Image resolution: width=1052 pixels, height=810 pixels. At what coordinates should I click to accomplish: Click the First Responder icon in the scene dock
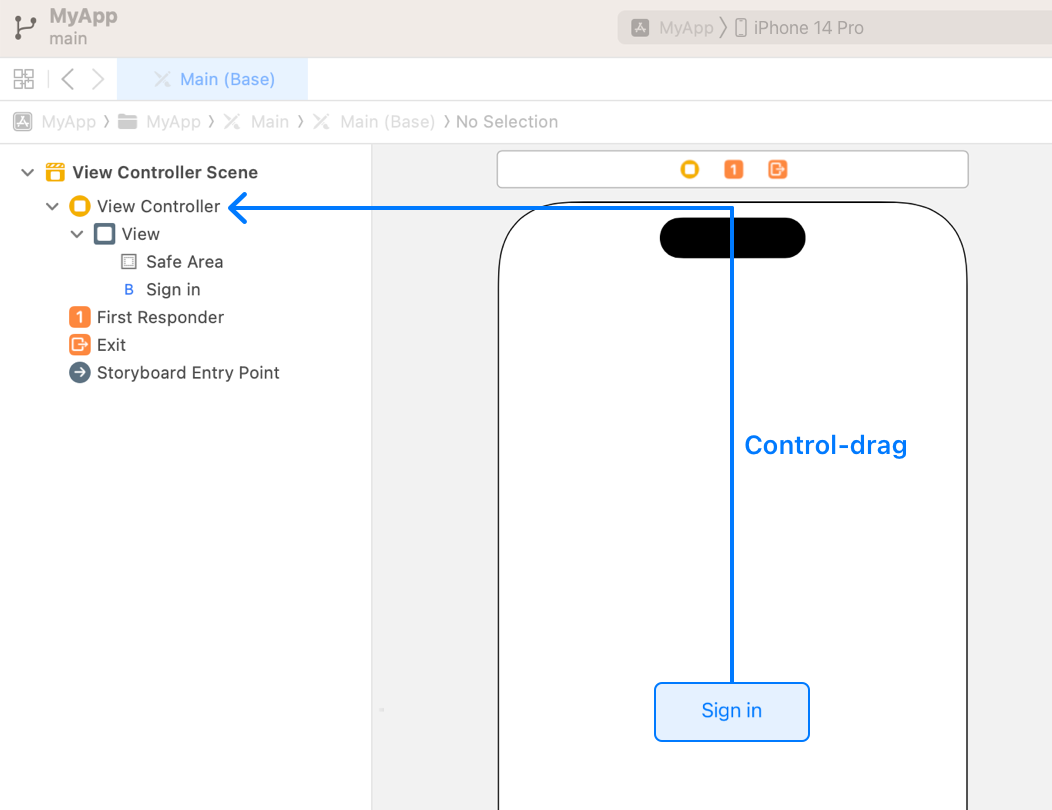point(733,169)
